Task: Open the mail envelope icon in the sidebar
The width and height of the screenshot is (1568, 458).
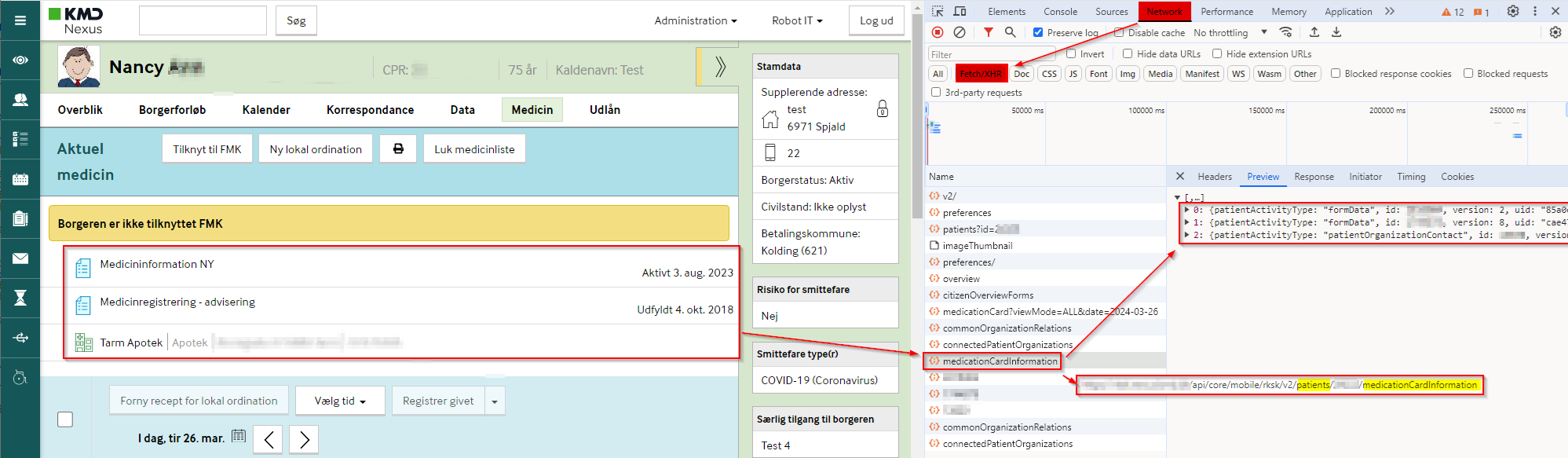Action: tap(20, 258)
